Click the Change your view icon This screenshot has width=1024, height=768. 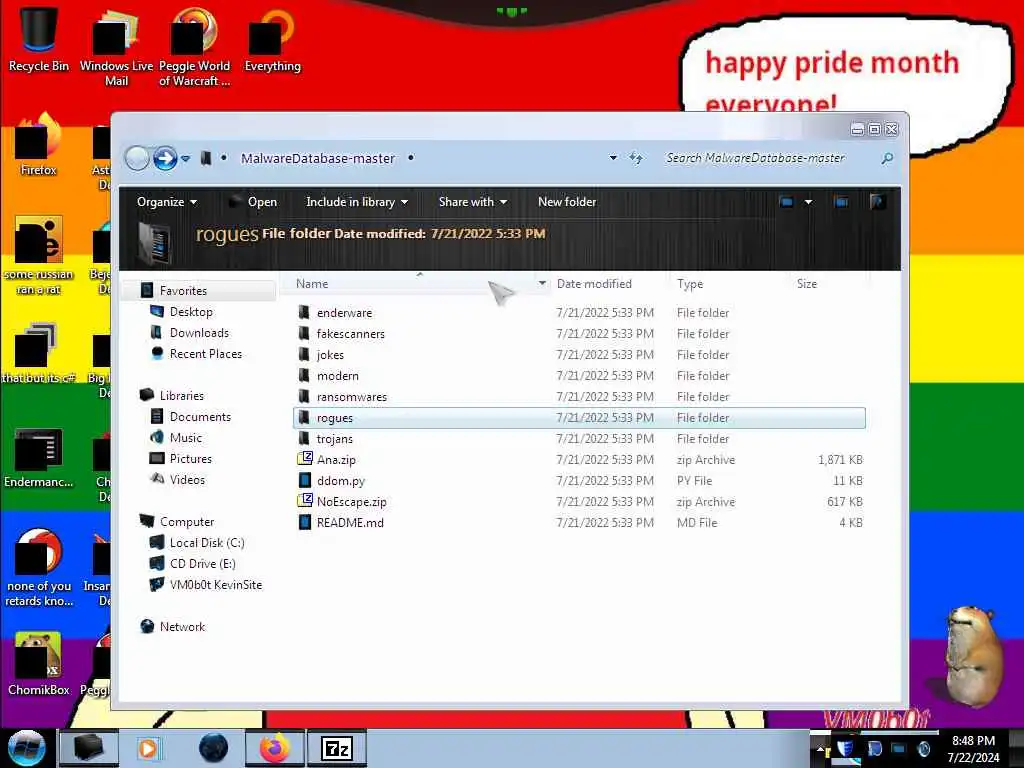(786, 202)
